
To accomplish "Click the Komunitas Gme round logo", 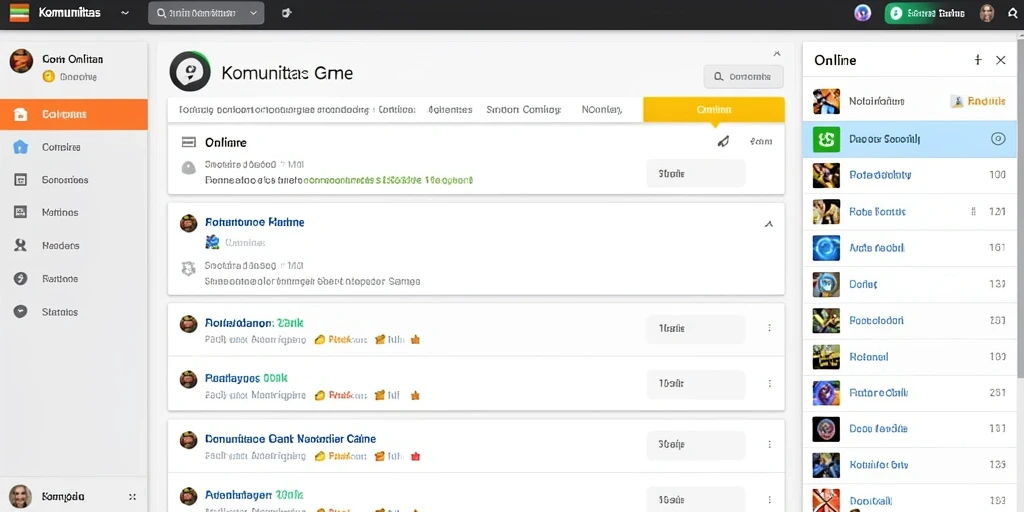I will click(189, 71).
